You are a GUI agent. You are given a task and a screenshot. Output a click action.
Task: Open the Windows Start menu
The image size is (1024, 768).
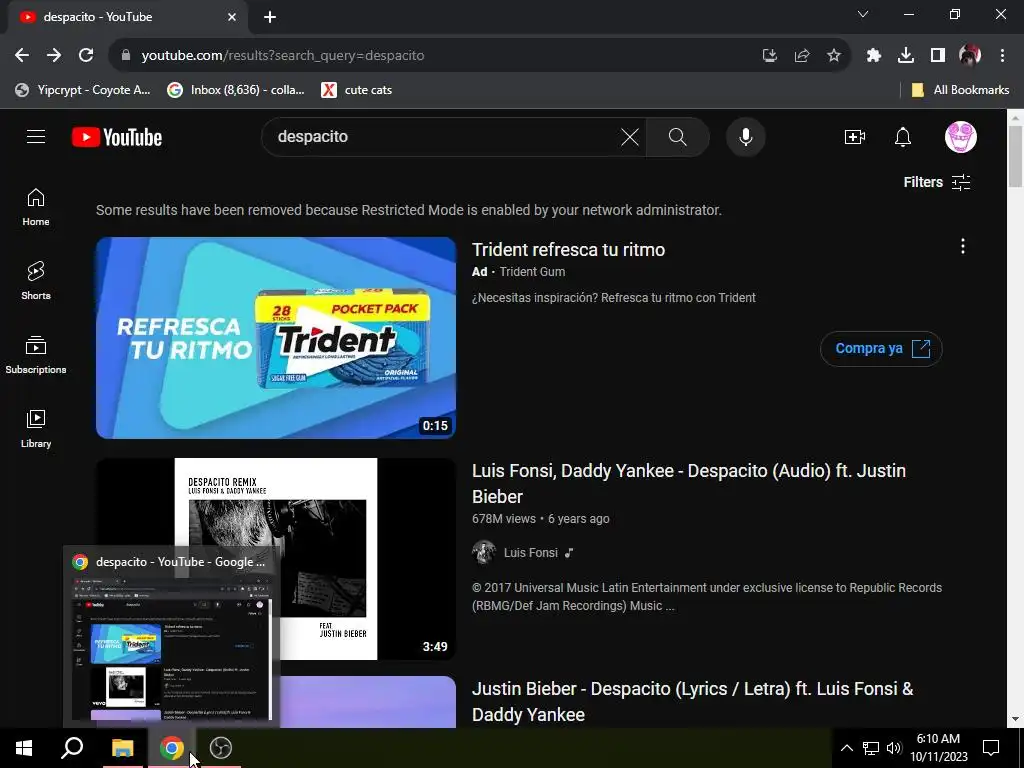point(24,748)
